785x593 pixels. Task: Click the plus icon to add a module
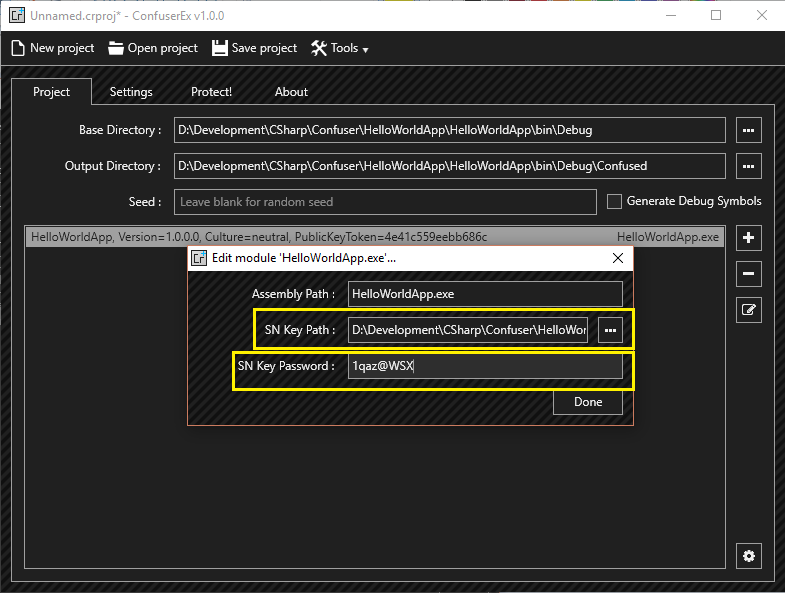pos(748,237)
